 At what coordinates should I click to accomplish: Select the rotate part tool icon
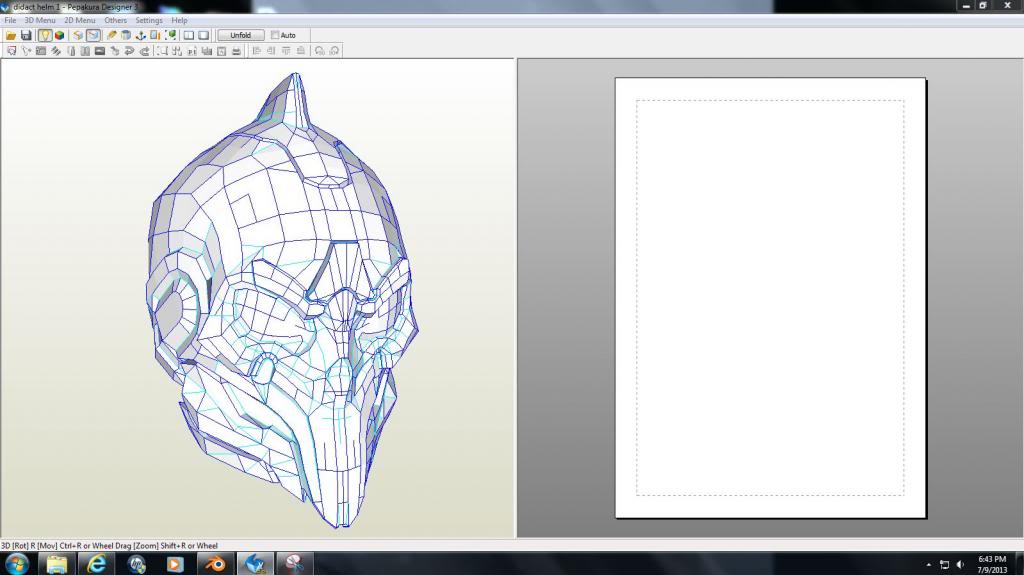click(26, 51)
